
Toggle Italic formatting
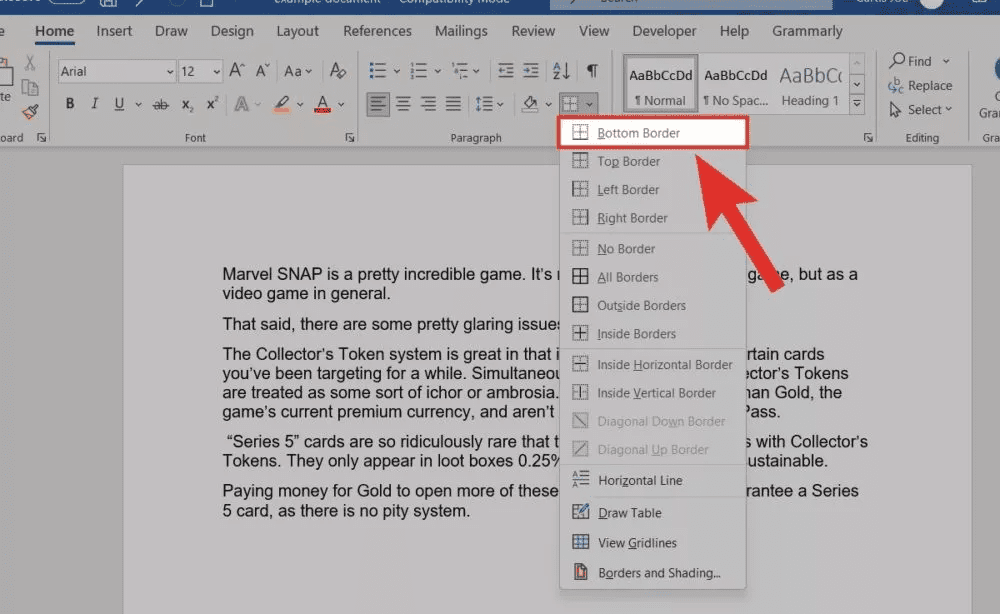[95, 104]
